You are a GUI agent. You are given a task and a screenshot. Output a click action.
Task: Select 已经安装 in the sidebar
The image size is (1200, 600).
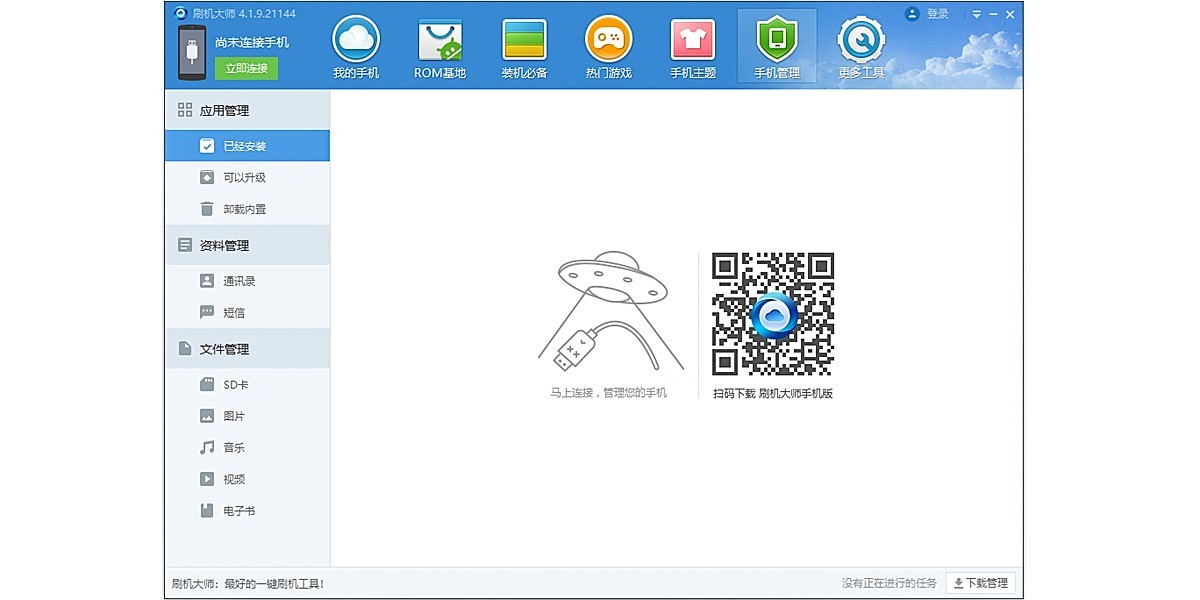(x=245, y=146)
